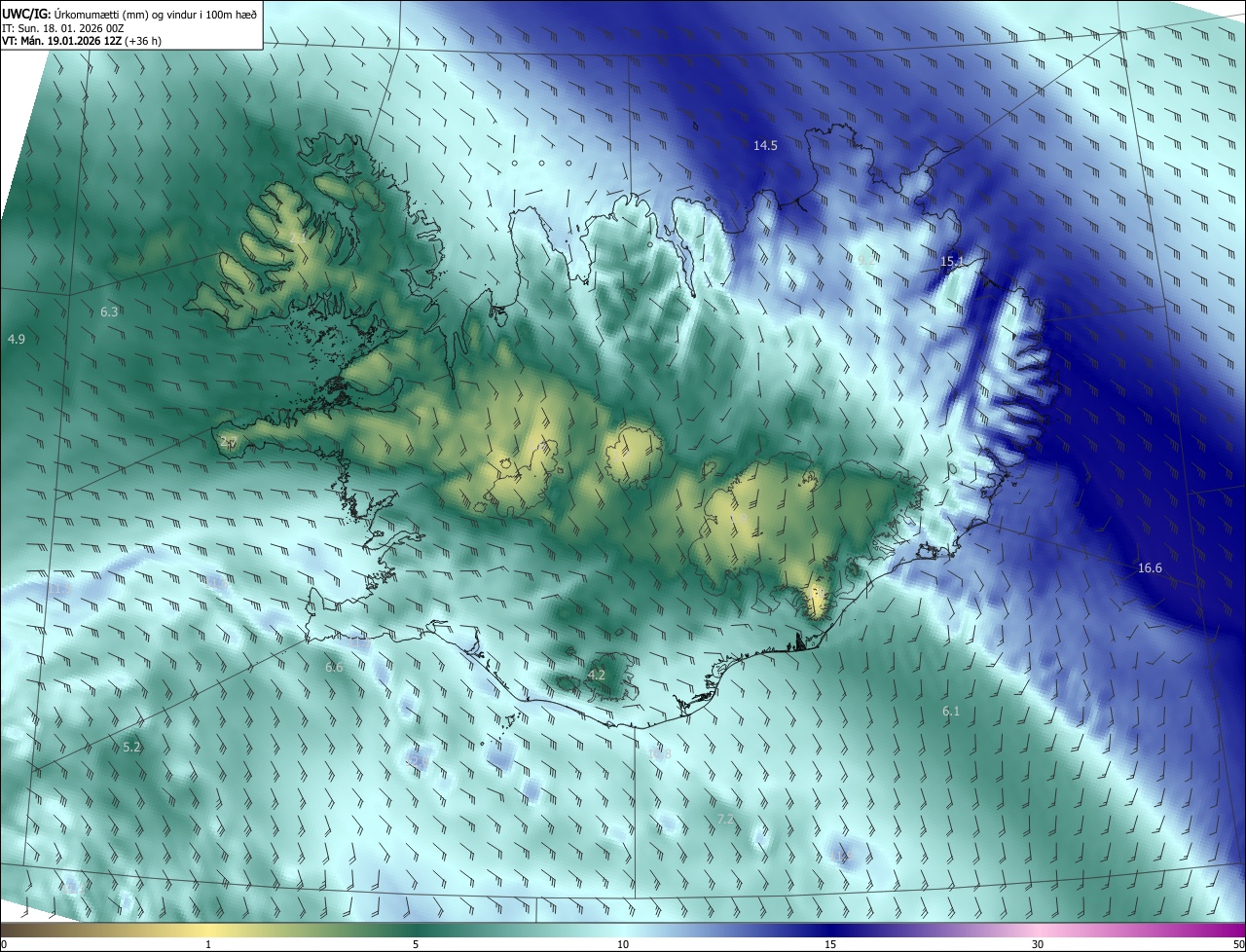
Task: Click the 6.1 value label on the map
Action: click(951, 712)
